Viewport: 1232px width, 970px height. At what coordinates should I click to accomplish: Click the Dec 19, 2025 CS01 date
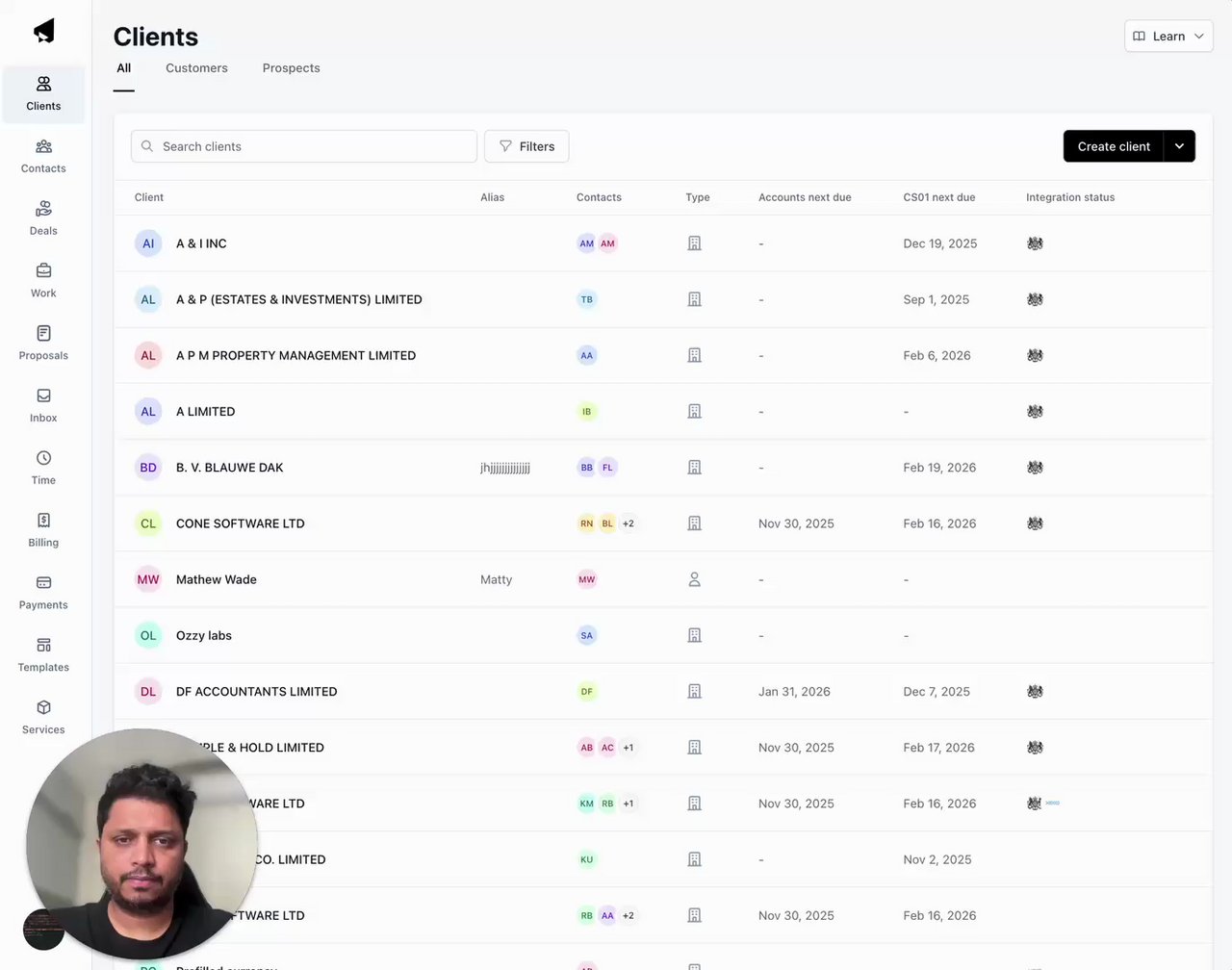(940, 243)
